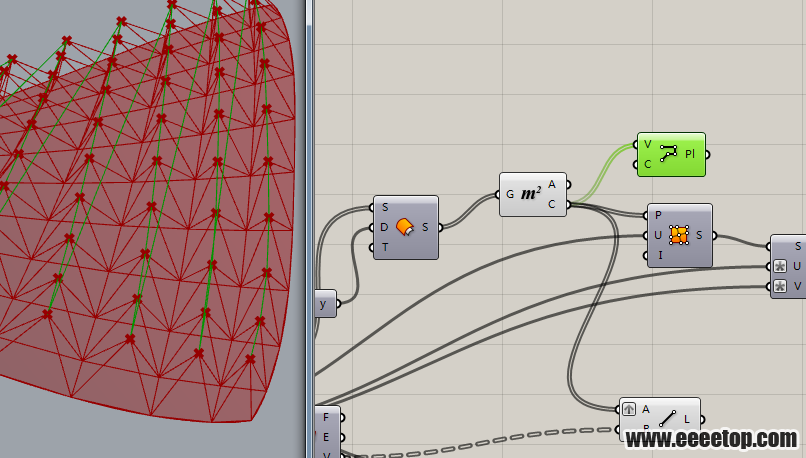Viewport: 806px width, 458px height.
Task: Click the S input of the right-edge component
Action: coord(798,246)
